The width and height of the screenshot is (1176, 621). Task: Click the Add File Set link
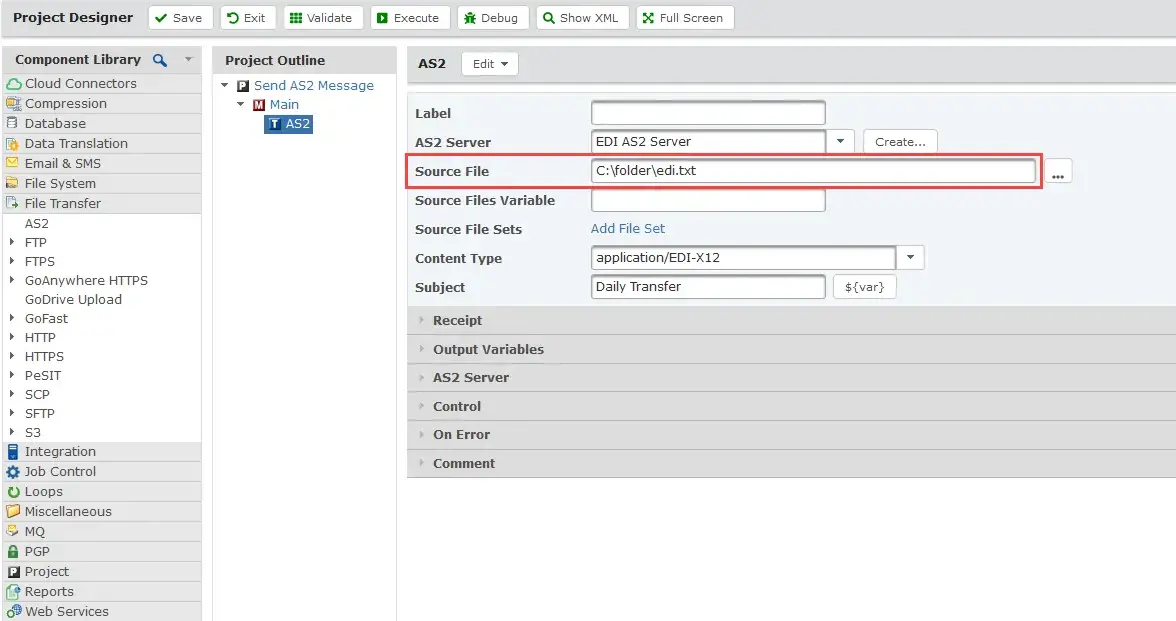(x=628, y=229)
